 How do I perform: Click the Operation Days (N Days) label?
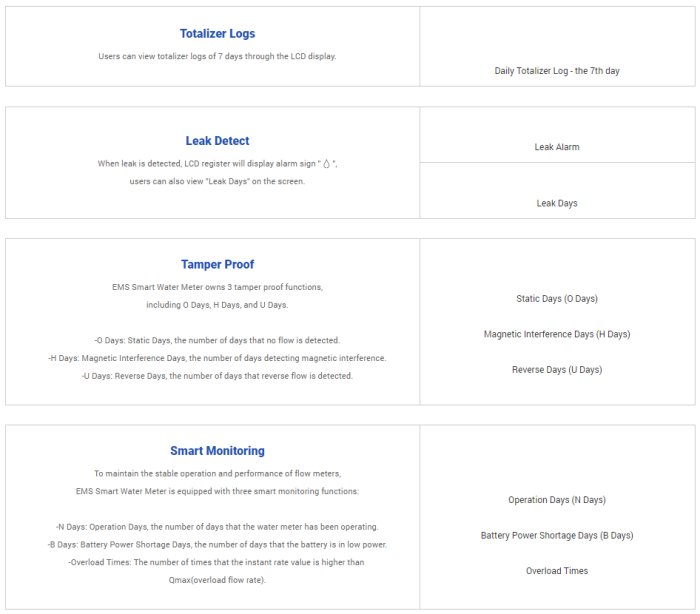coord(557,500)
